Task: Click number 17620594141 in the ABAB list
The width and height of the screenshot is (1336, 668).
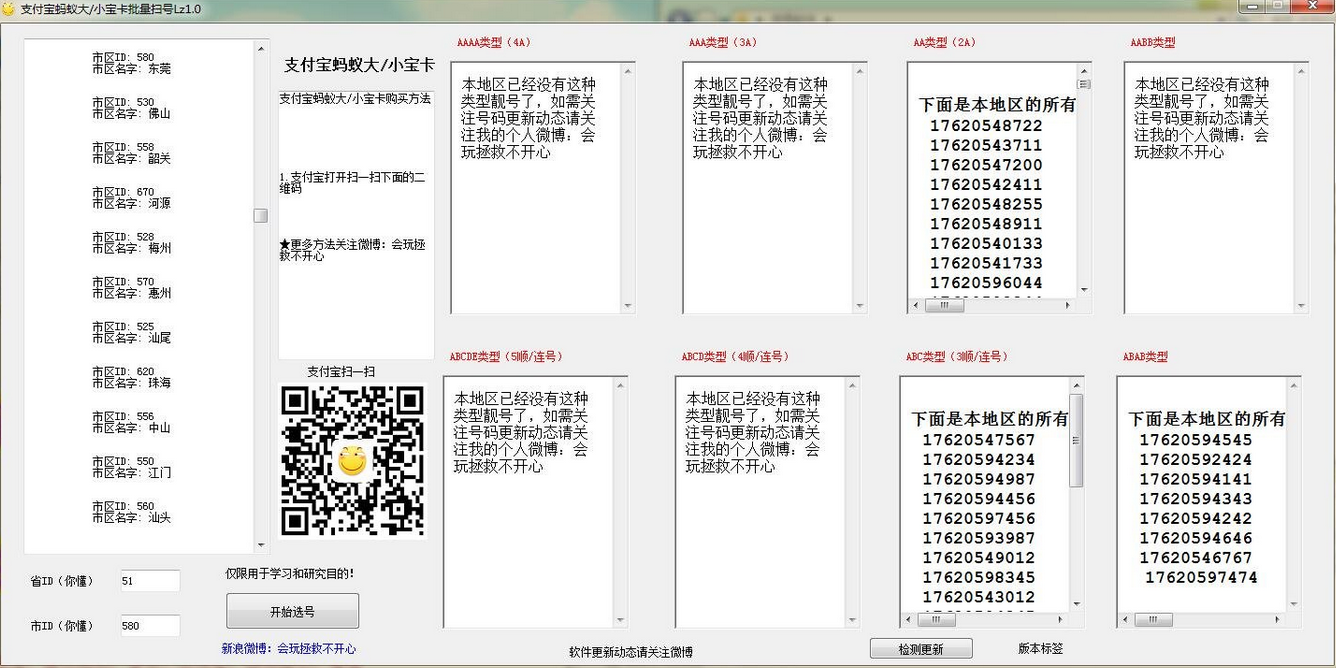Action: tap(1196, 479)
